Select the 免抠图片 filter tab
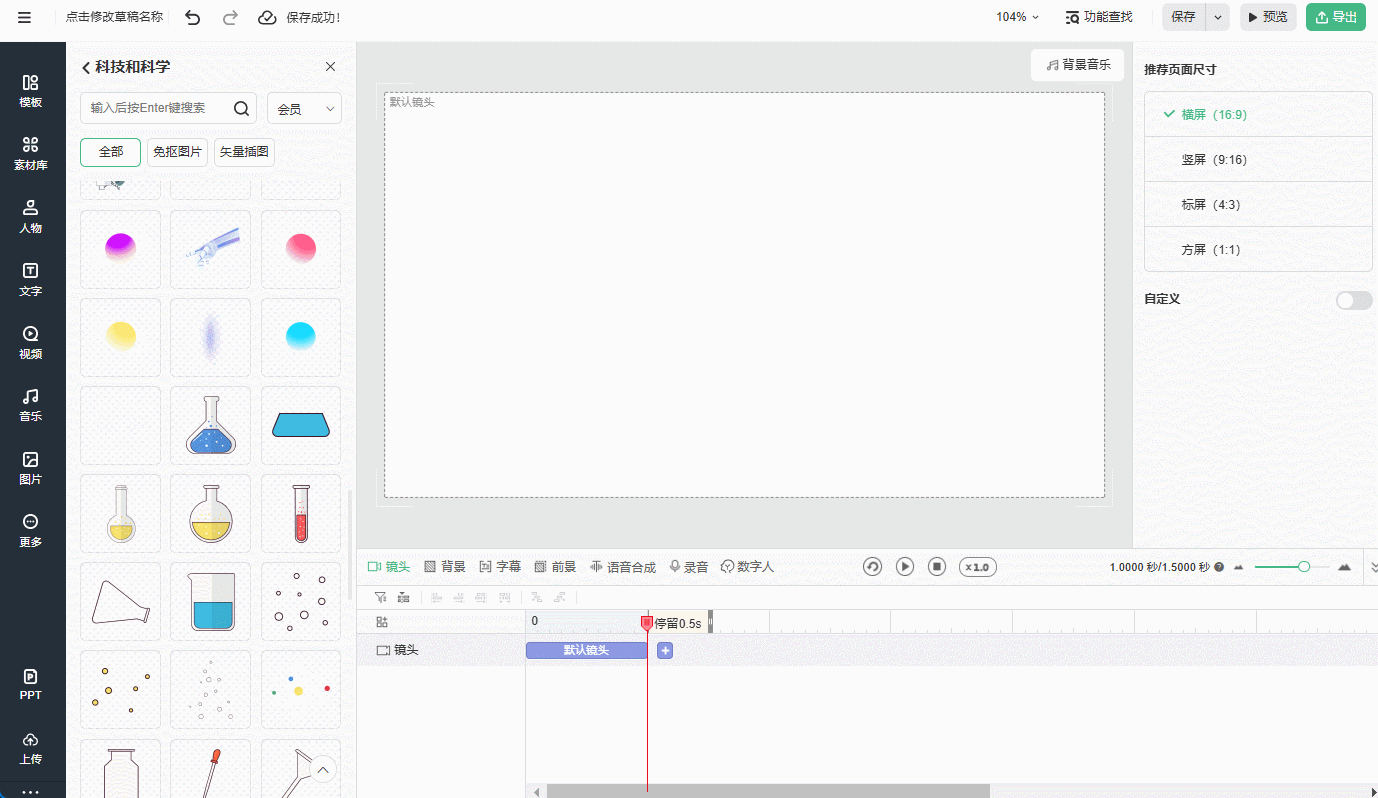Image resolution: width=1378 pixels, height=798 pixels. [x=177, y=152]
